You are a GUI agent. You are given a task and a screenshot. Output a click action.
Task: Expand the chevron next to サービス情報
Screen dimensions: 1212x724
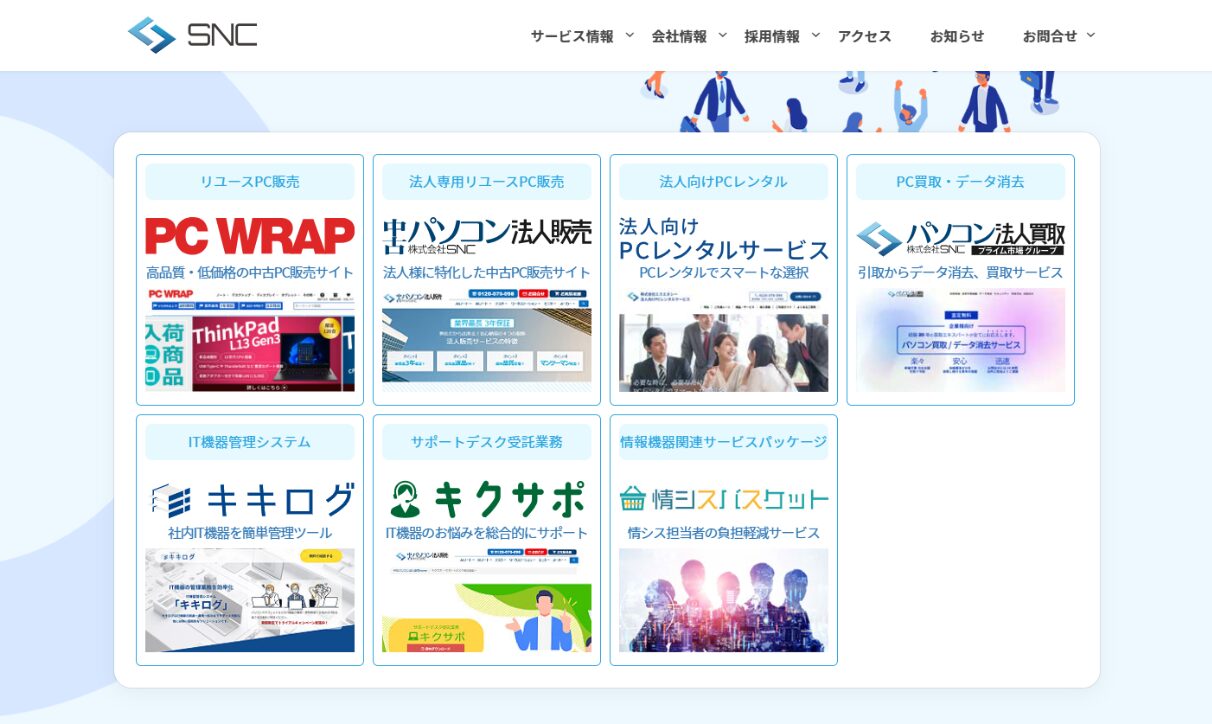tap(630, 35)
